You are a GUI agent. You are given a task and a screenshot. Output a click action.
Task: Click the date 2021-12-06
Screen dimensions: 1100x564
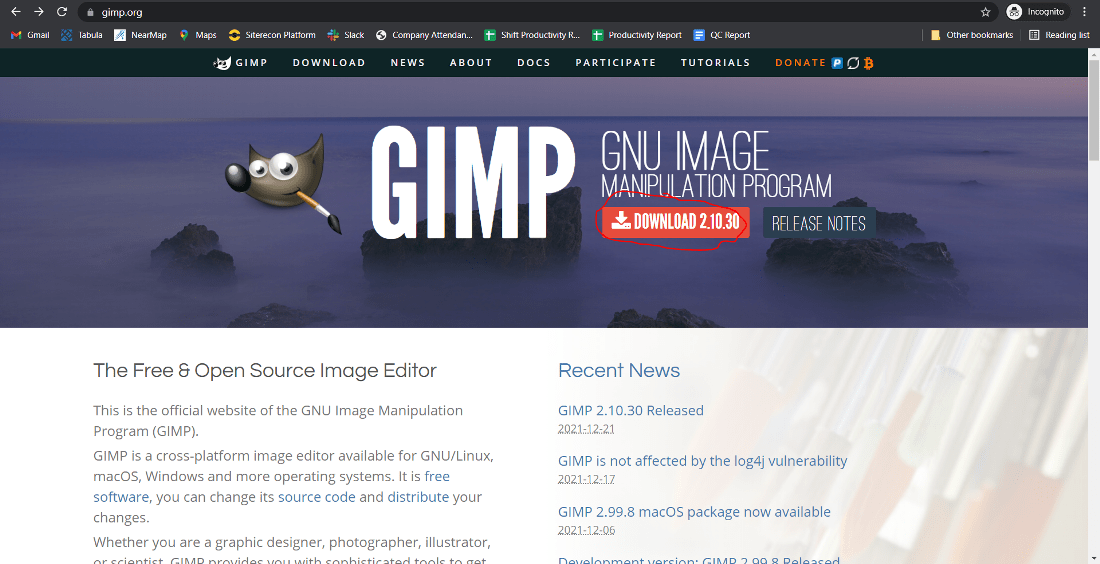[586, 530]
